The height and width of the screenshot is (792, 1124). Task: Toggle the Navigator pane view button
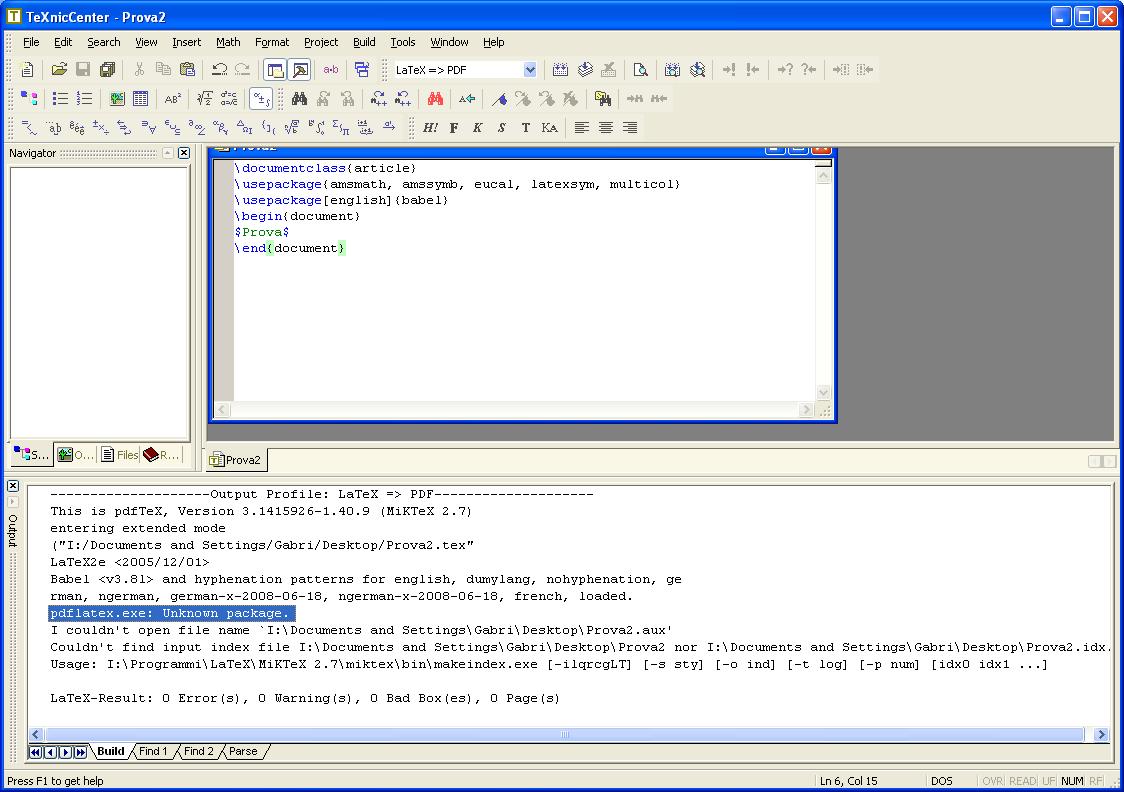(275, 70)
